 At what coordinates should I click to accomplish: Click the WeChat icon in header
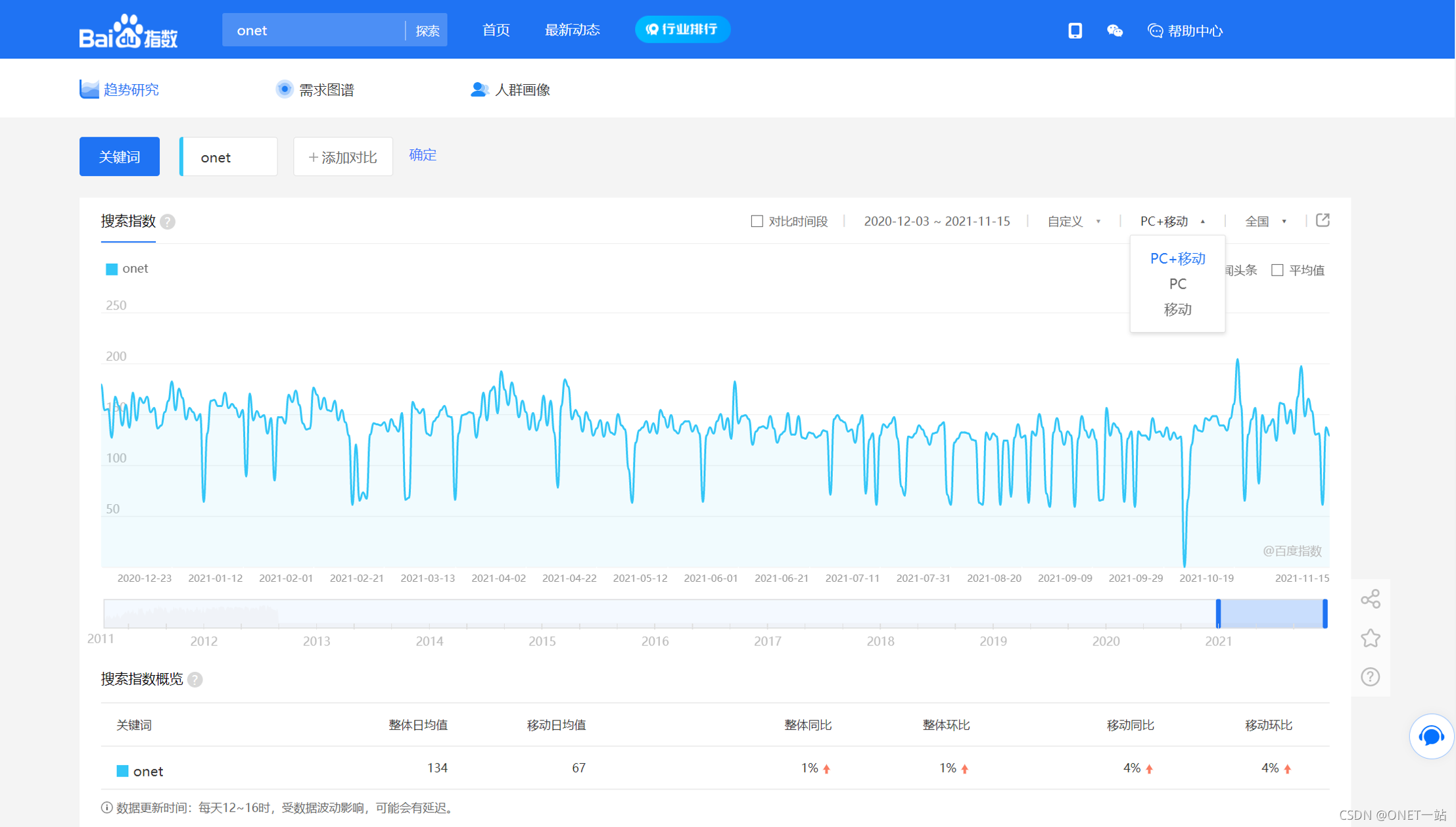[x=1114, y=30]
